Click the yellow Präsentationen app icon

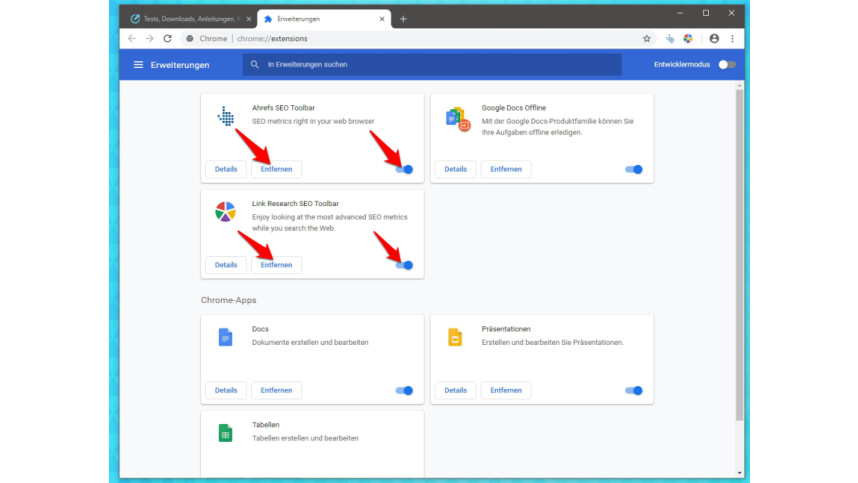[x=455, y=337]
